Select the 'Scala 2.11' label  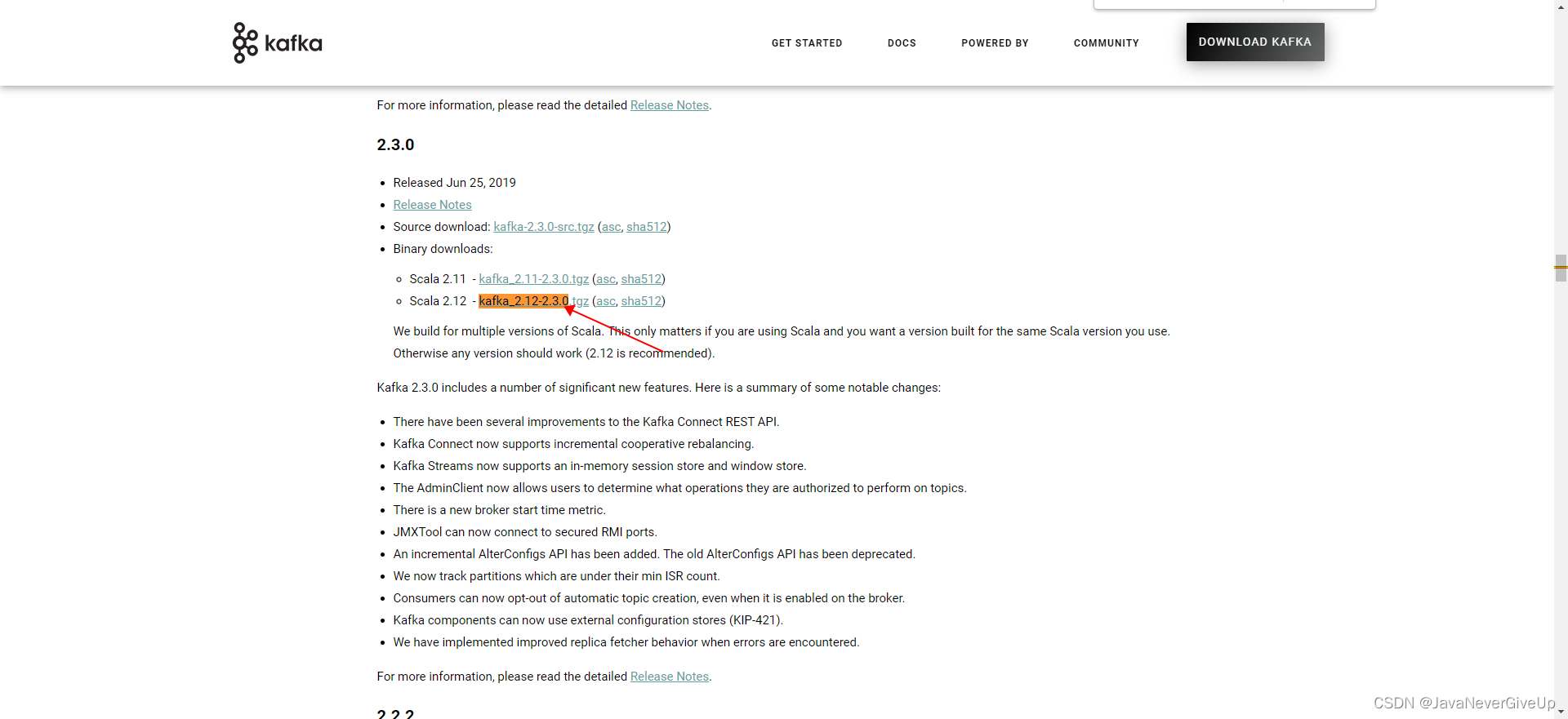click(x=438, y=279)
